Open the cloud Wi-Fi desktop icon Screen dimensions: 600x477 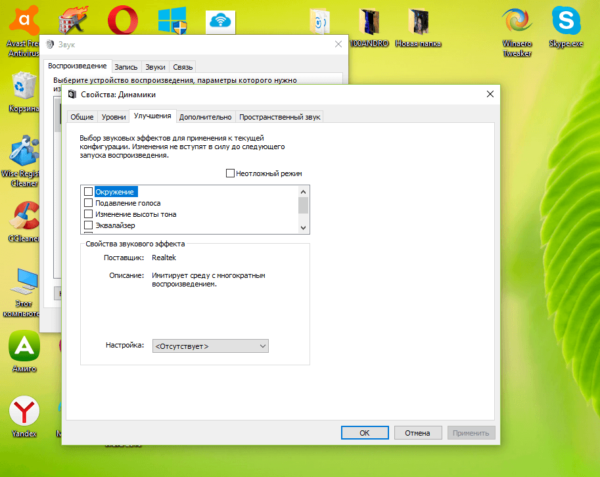[220, 21]
